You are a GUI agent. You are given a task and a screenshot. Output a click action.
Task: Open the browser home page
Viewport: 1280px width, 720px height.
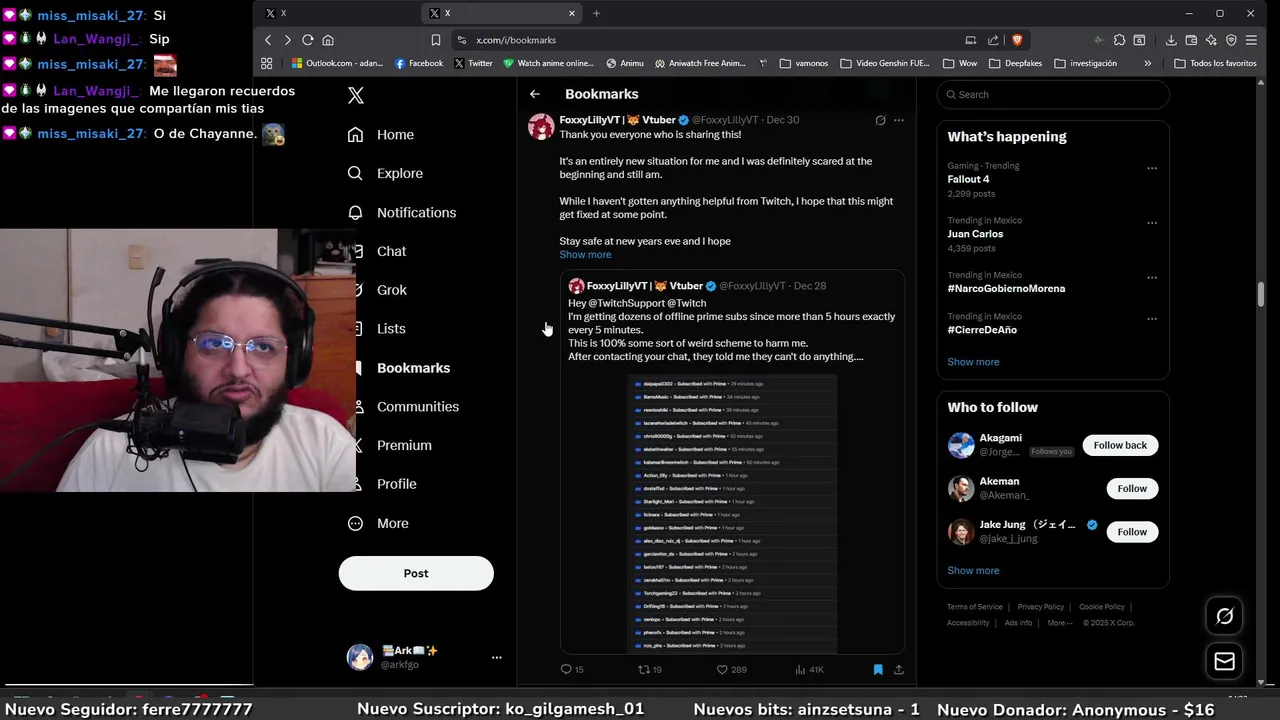coord(328,40)
